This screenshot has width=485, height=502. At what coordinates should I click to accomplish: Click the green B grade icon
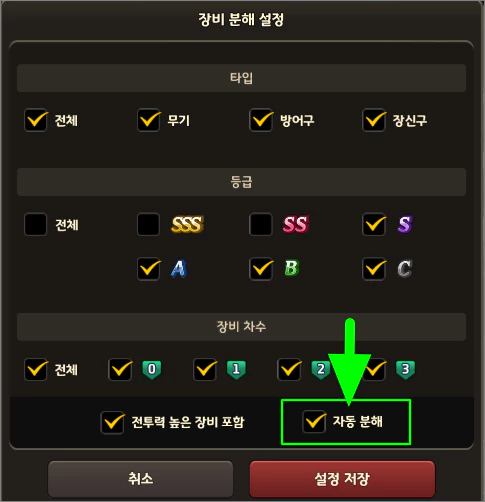(292, 268)
